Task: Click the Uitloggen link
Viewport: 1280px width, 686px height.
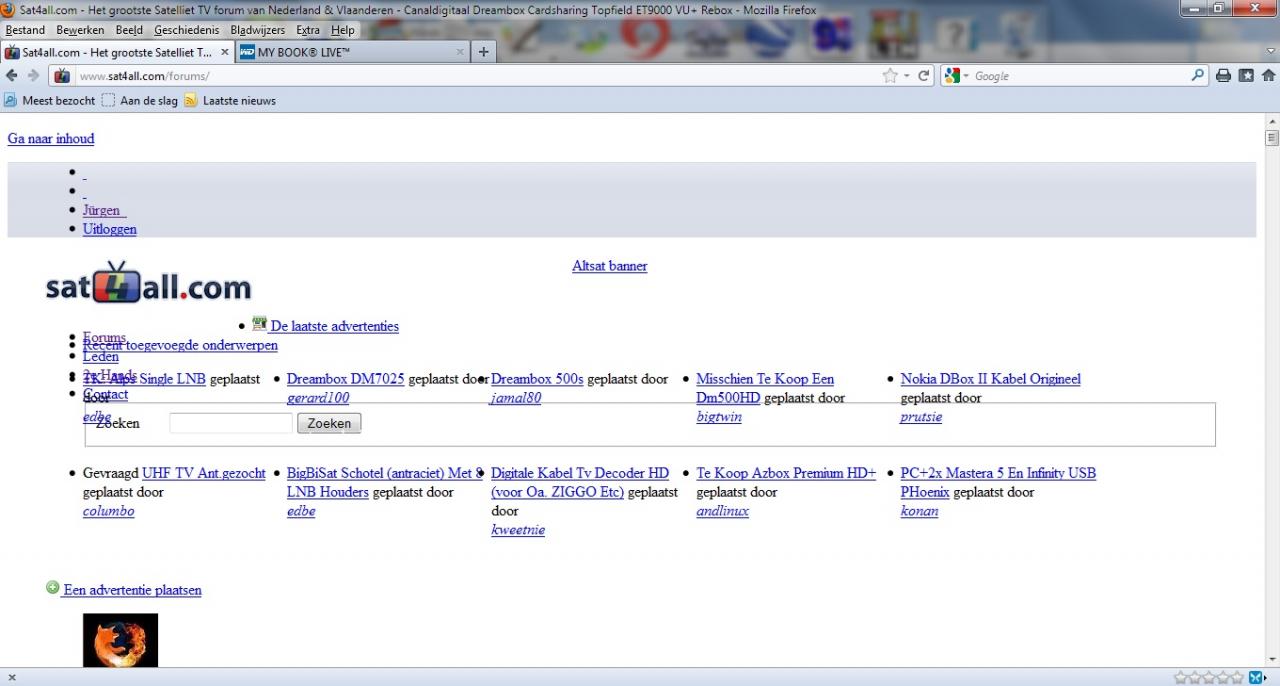Action: 110,229
